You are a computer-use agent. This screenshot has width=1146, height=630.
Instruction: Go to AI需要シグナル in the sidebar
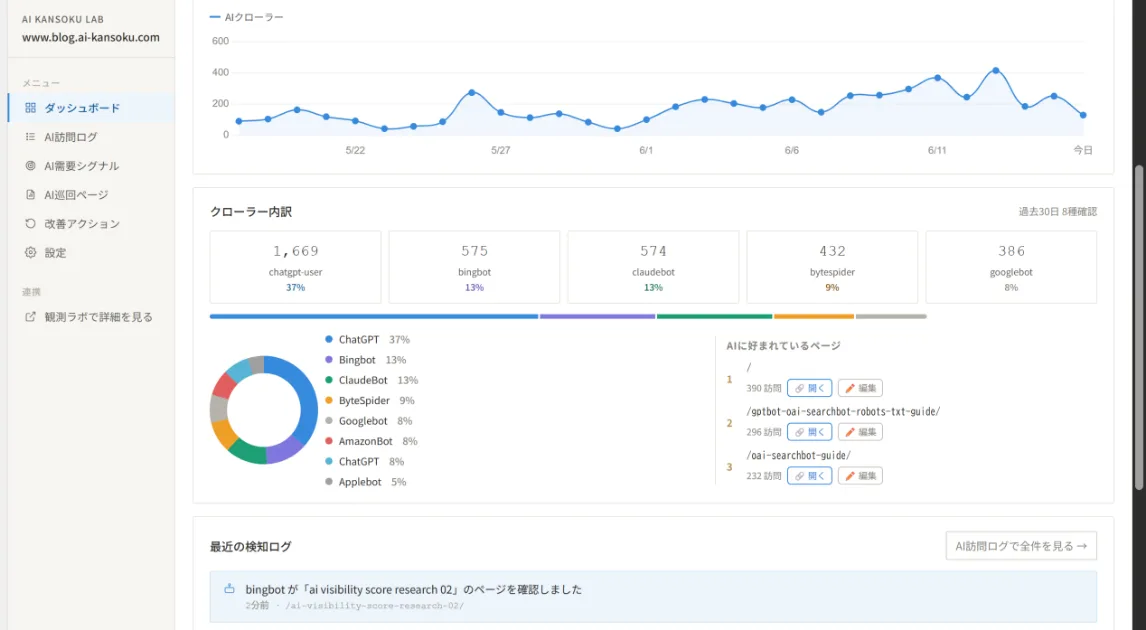[91, 166]
